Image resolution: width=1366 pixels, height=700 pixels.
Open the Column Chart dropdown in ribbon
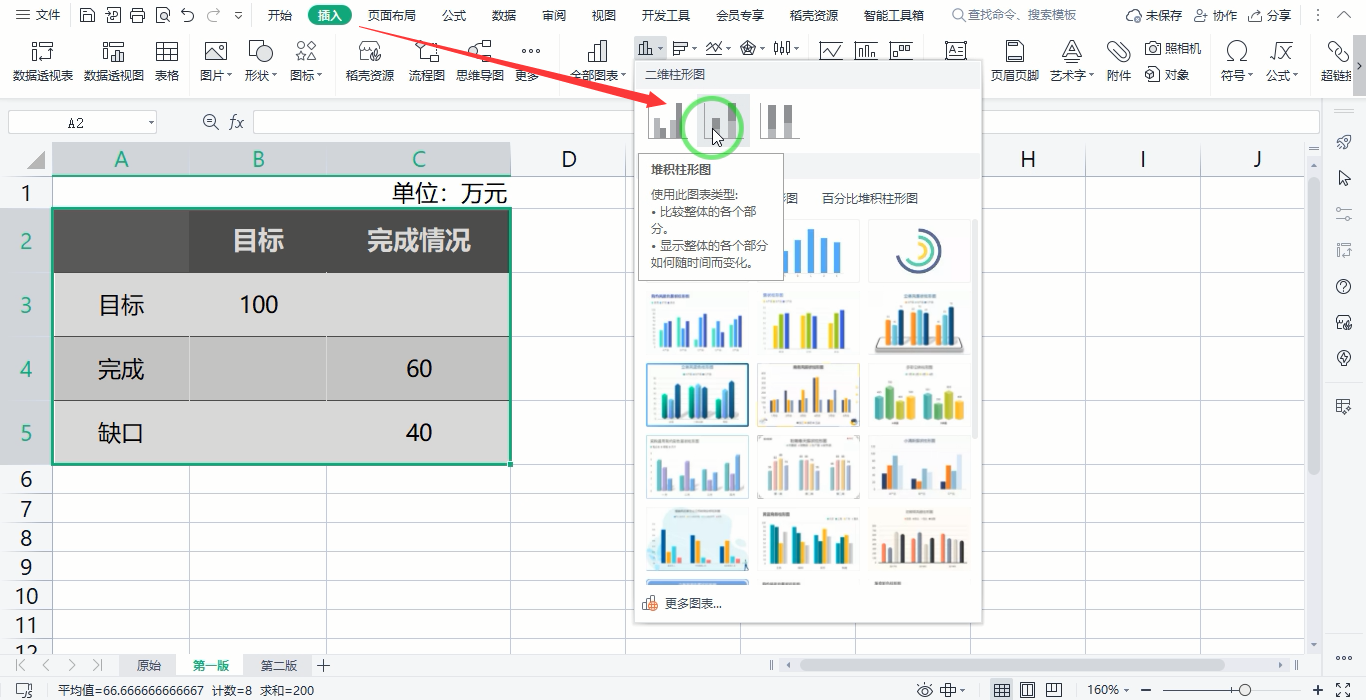pyautogui.click(x=650, y=48)
